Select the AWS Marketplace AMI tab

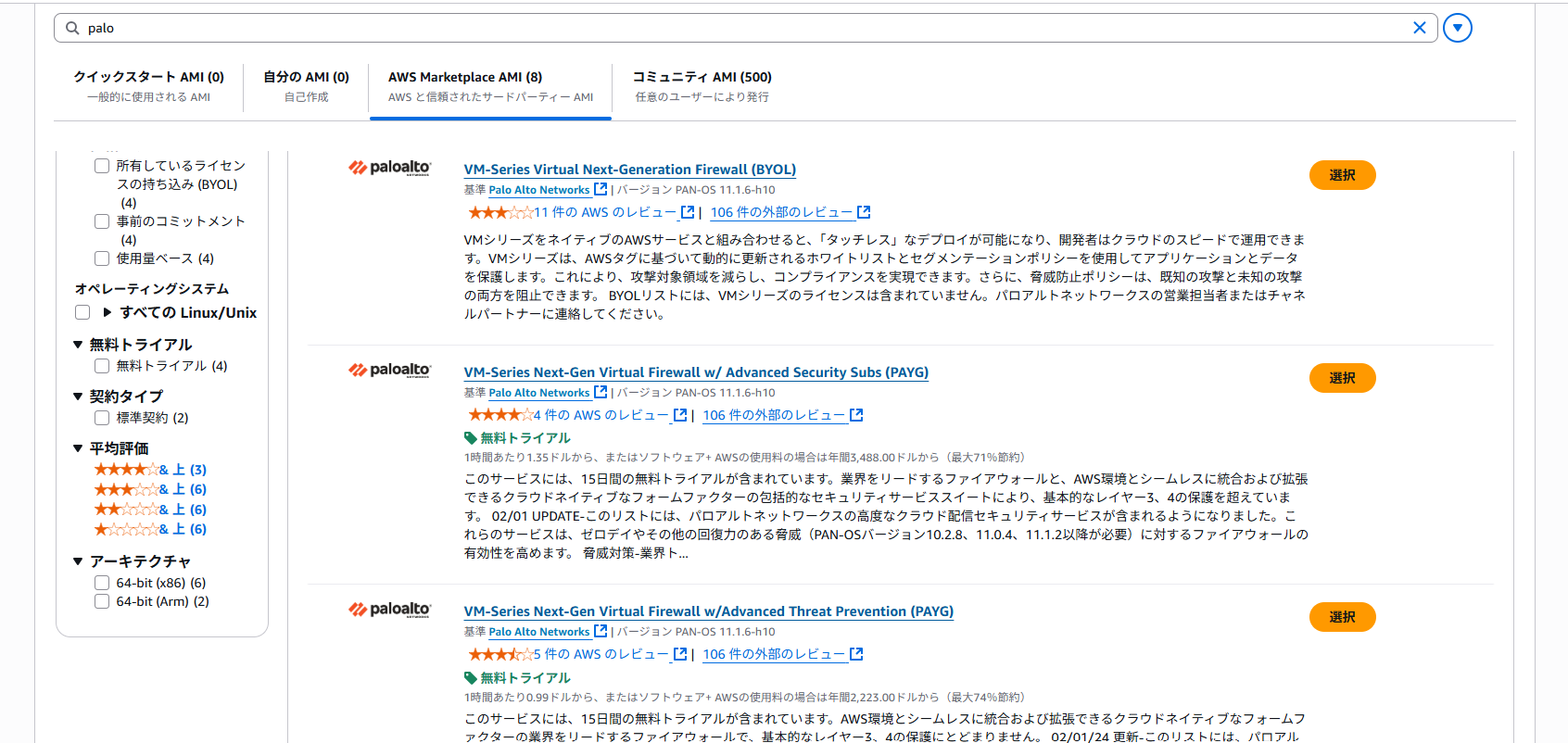[490, 86]
